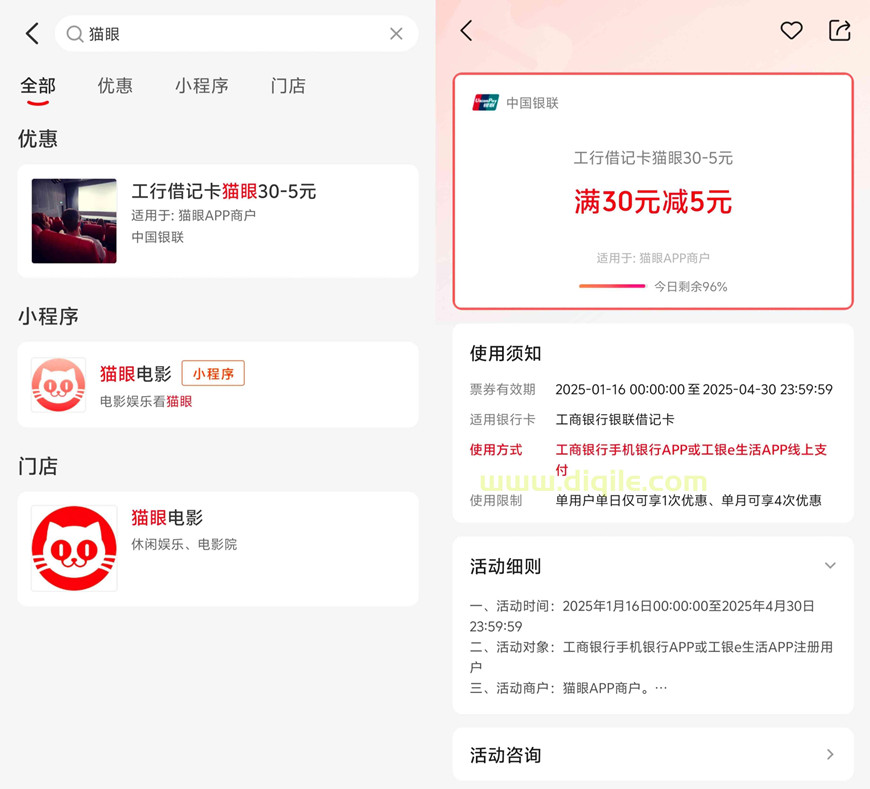Open 活动咨询 via its arrow
The height and width of the screenshot is (789, 870).
pos(830,754)
